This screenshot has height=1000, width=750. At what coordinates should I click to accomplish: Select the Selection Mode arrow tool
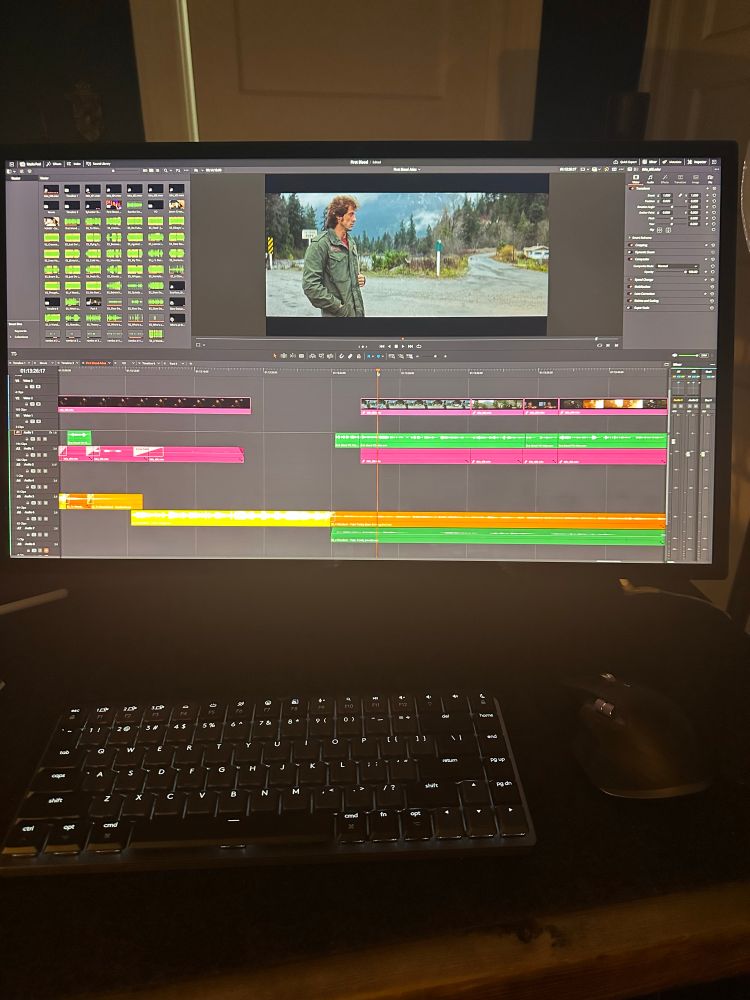(275, 357)
